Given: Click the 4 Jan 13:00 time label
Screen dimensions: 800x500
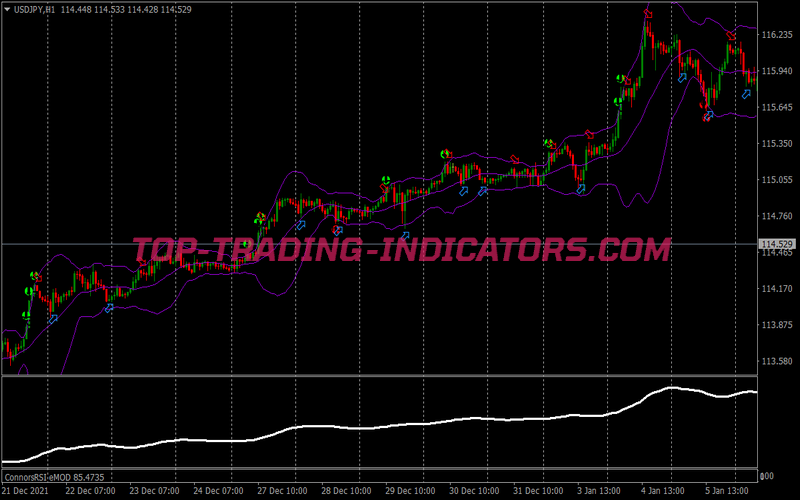Looking at the screenshot, I should [x=663, y=491].
